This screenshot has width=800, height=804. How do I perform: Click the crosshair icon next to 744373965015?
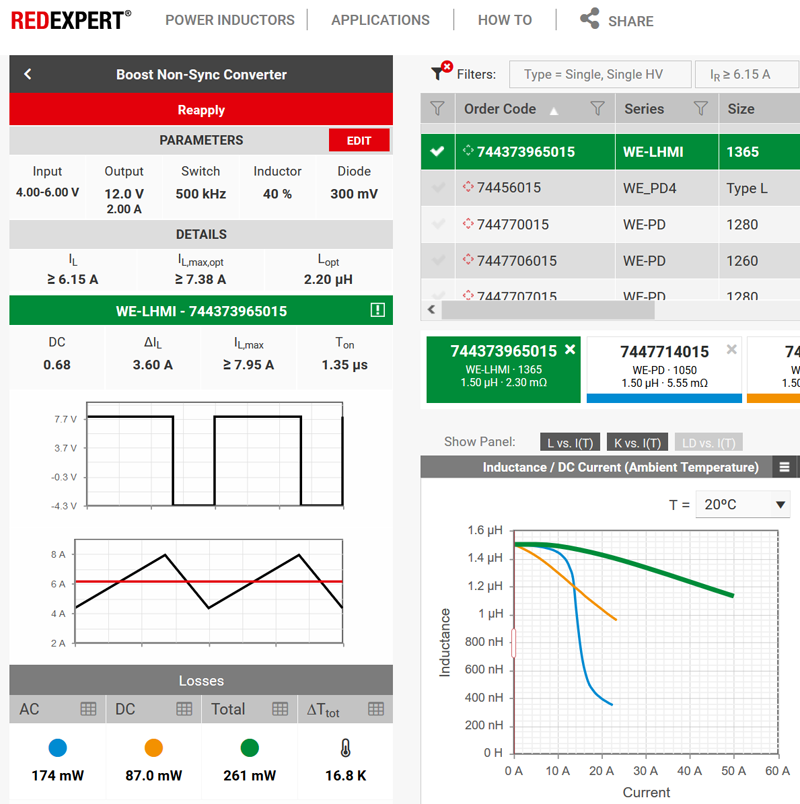pos(468,150)
